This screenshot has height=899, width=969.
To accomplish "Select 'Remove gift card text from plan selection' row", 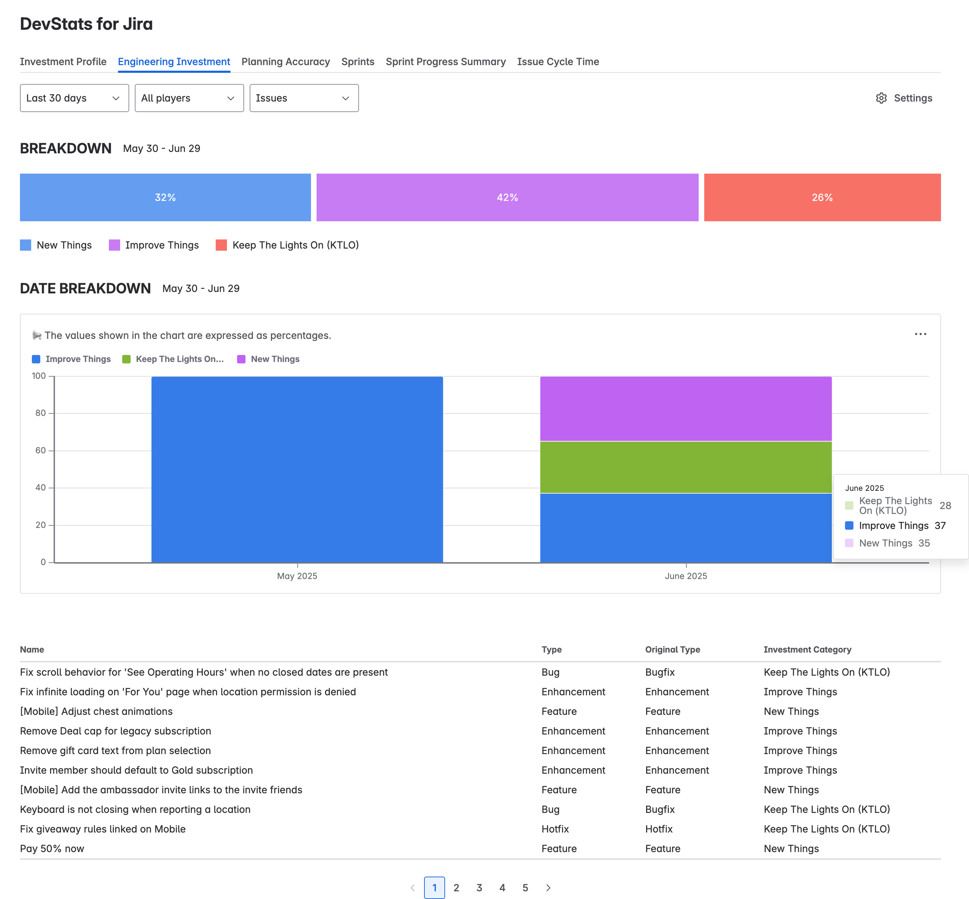I will tap(480, 751).
